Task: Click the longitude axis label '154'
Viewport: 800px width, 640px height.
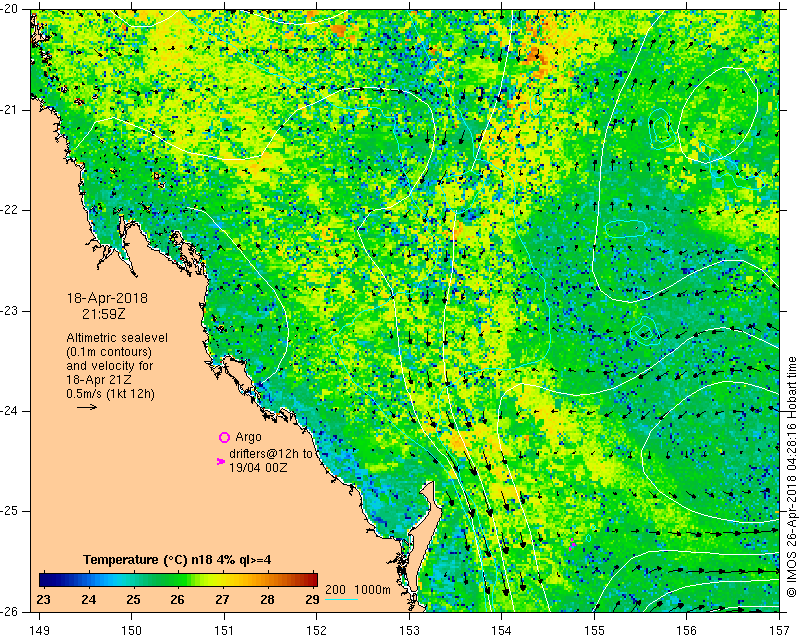Action: coord(502,631)
